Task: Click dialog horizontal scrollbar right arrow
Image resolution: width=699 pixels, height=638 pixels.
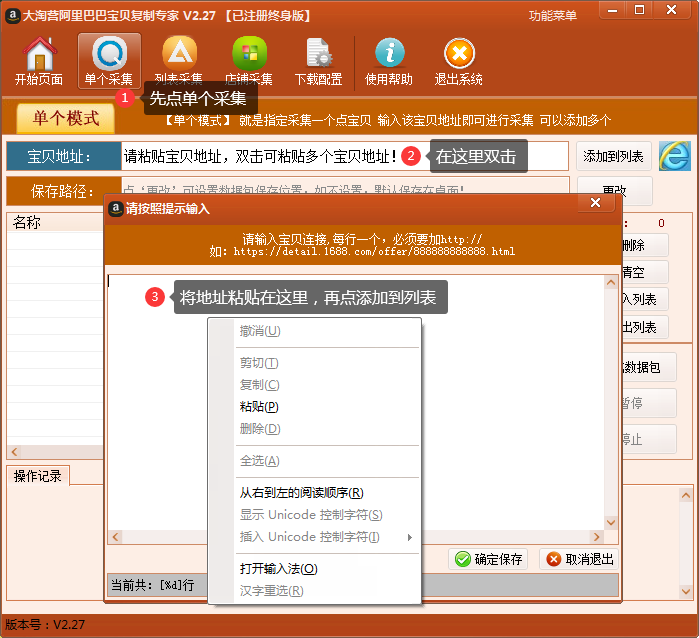Action: [x=596, y=537]
